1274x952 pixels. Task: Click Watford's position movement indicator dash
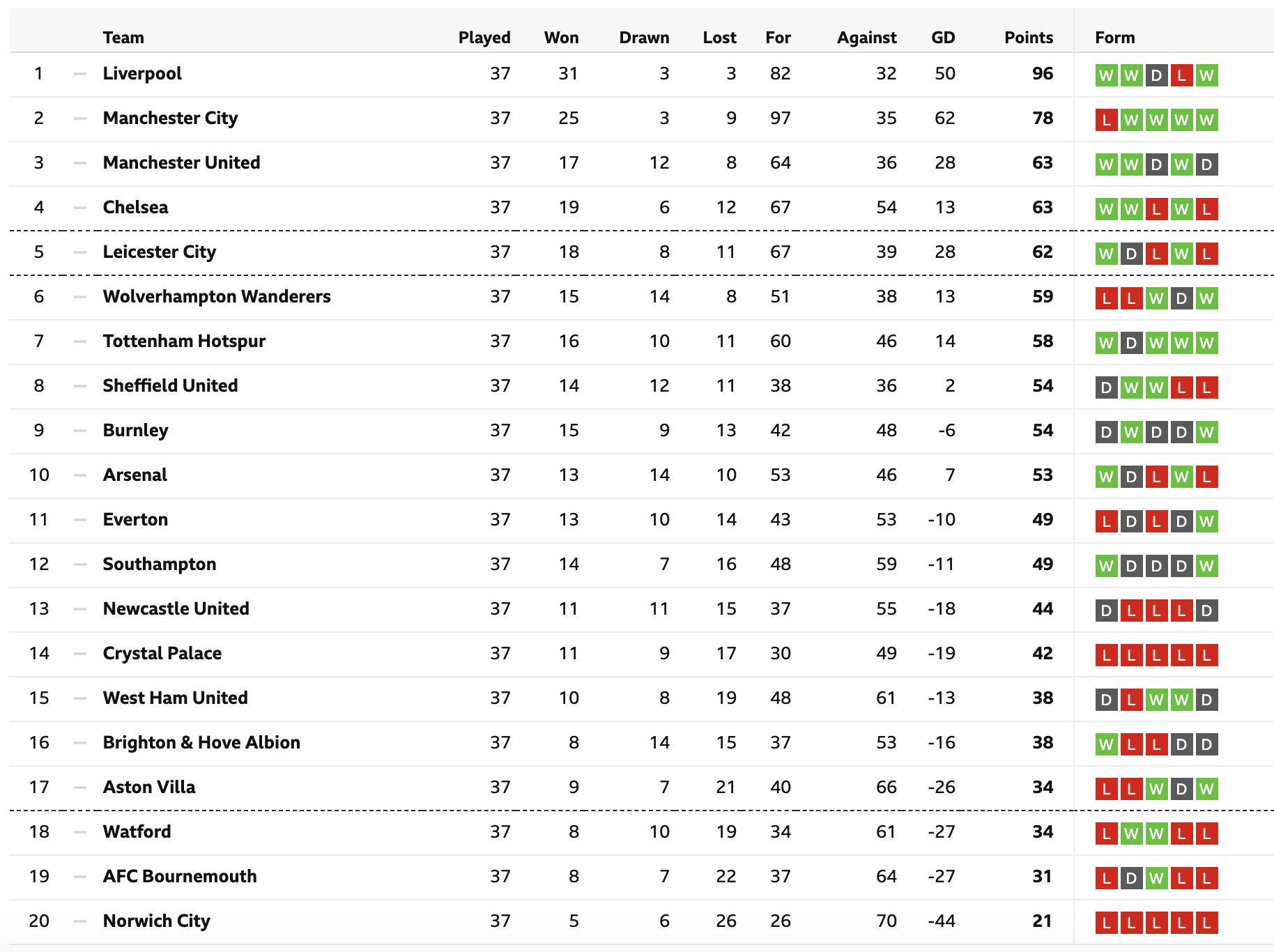click(x=80, y=832)
